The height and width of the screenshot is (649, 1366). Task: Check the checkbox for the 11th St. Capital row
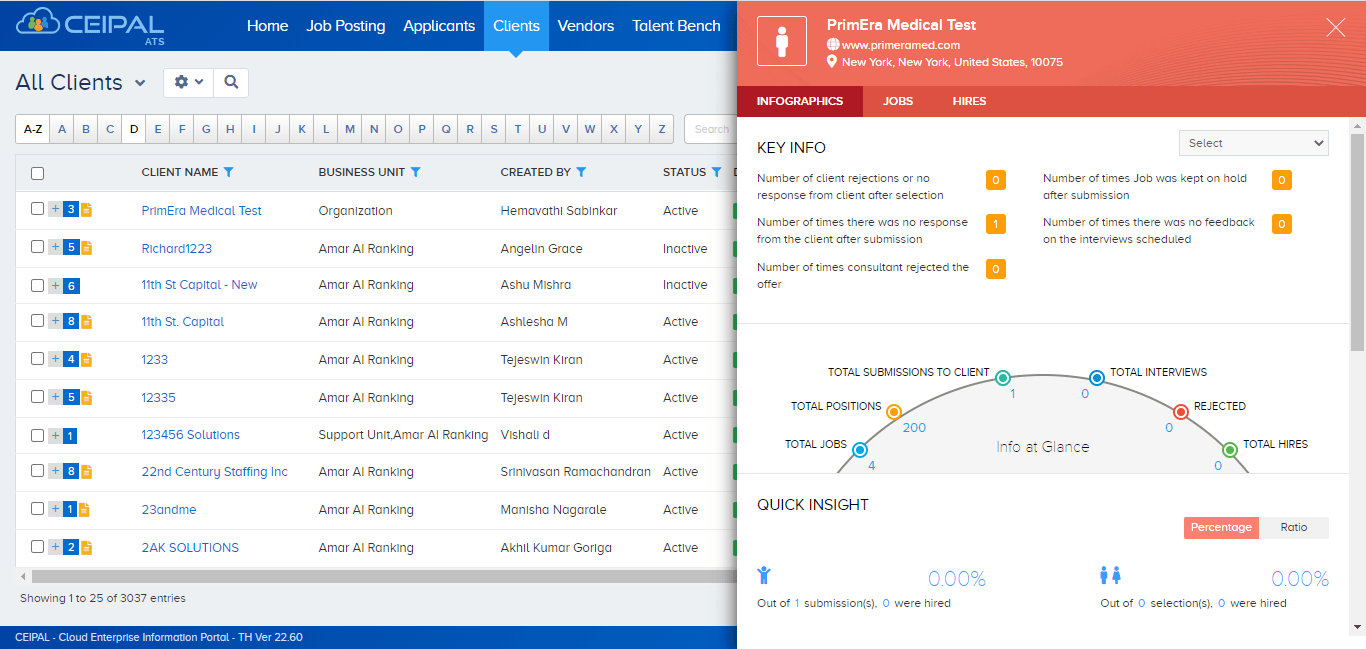click(37, 321)
